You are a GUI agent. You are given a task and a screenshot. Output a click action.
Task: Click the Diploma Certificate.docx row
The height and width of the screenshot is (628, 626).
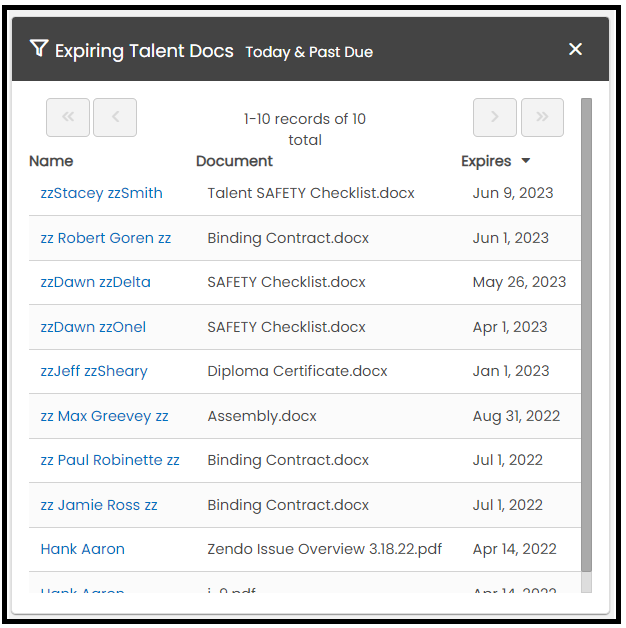point(297,371)
